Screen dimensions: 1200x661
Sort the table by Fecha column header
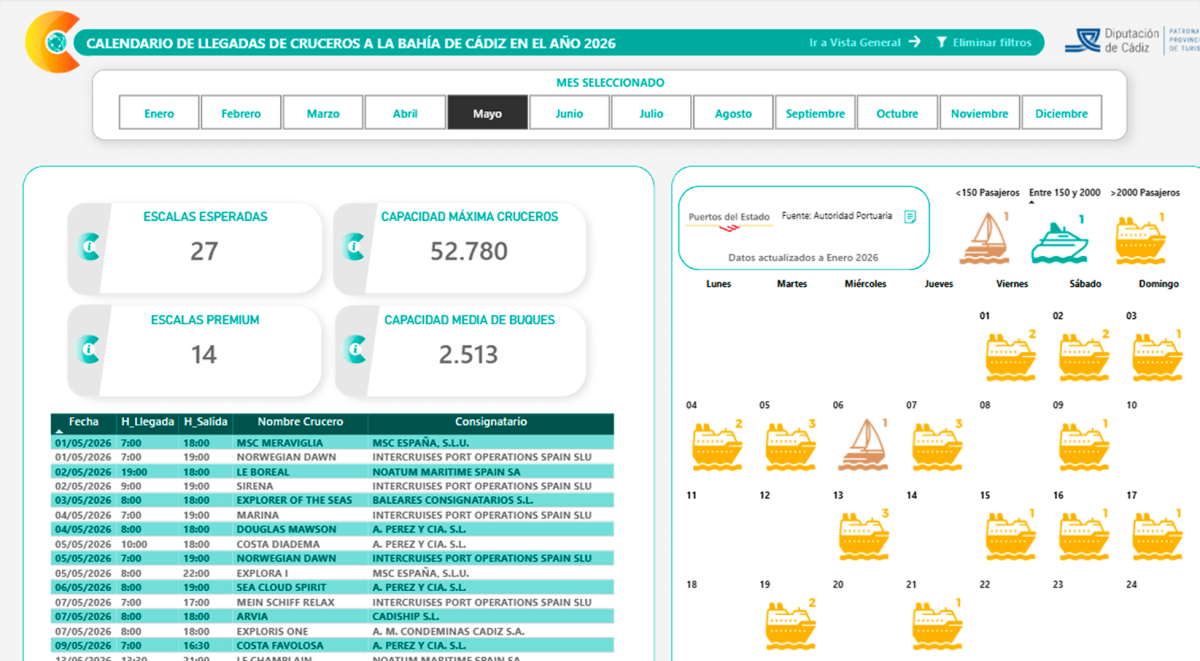[x=84, y=422]
